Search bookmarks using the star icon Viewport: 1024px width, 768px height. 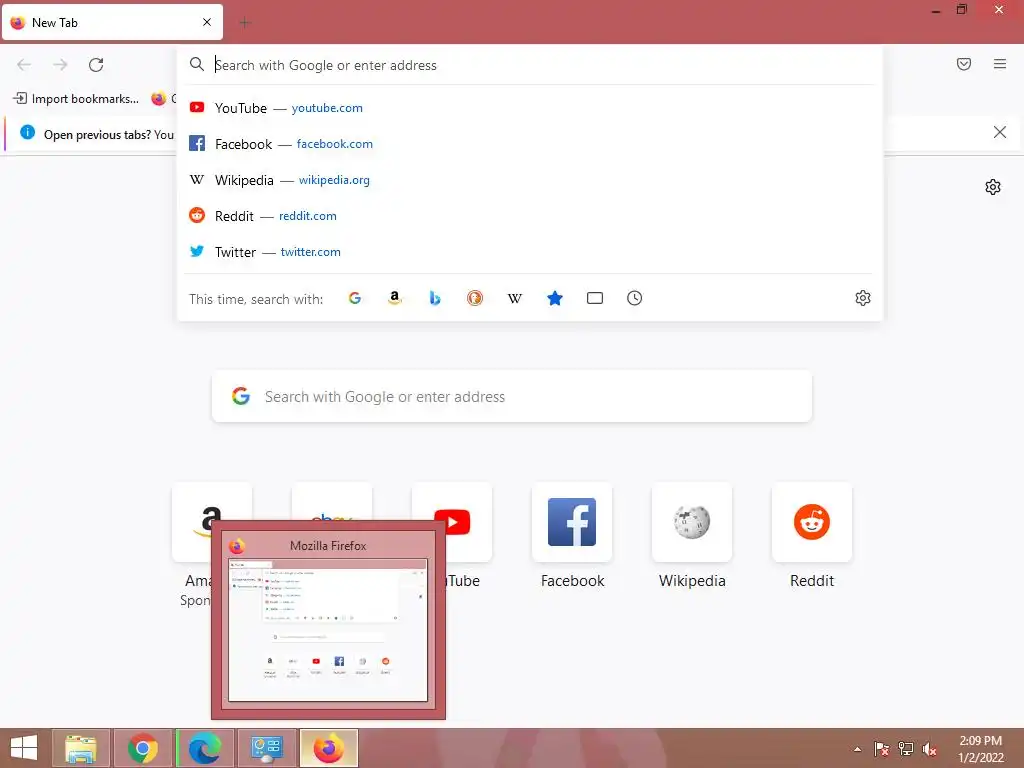[x=554, y=298]
